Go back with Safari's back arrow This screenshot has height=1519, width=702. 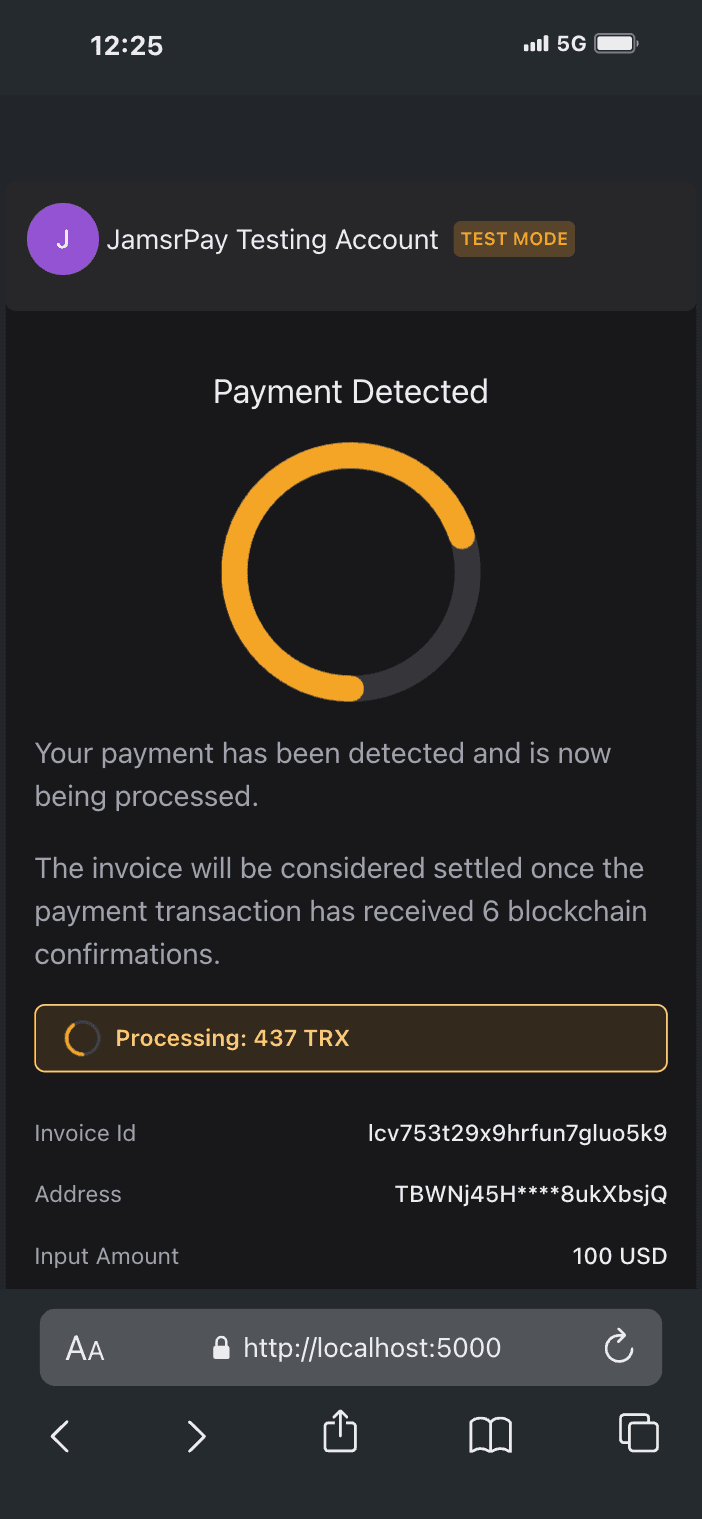(60, 1437)
